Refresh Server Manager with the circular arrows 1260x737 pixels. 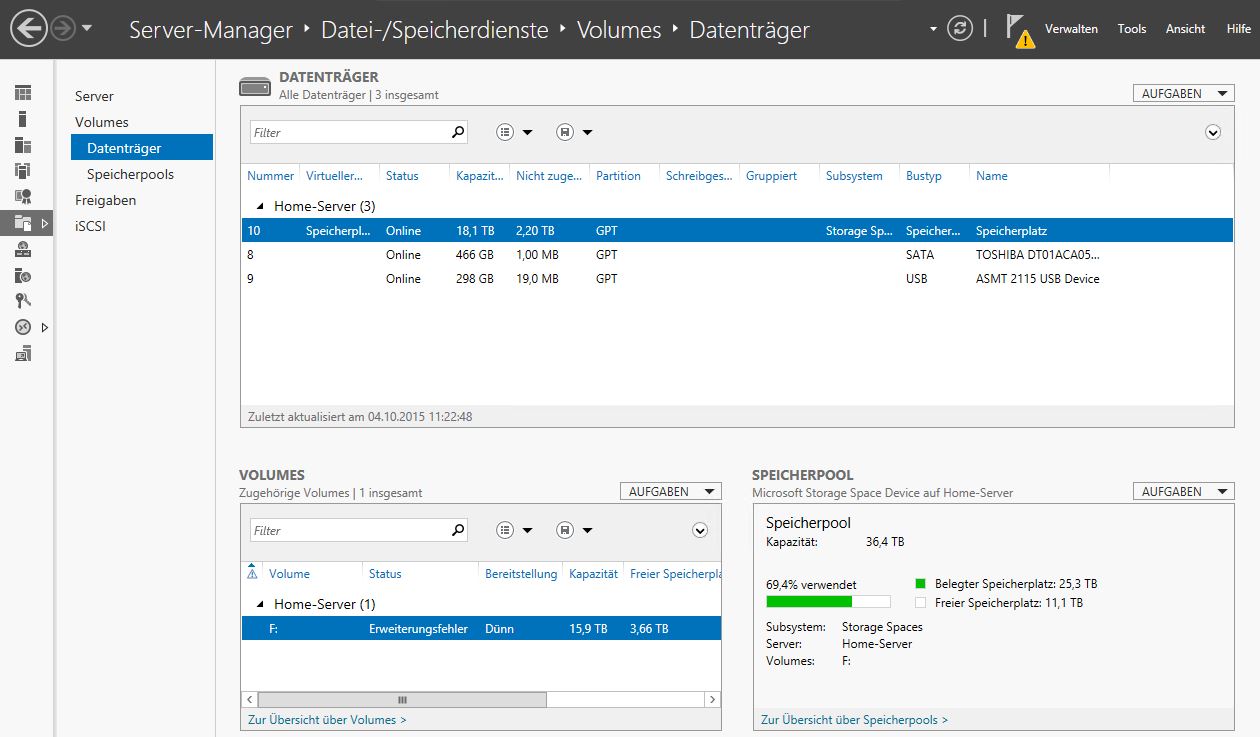[x=959, y=28]
